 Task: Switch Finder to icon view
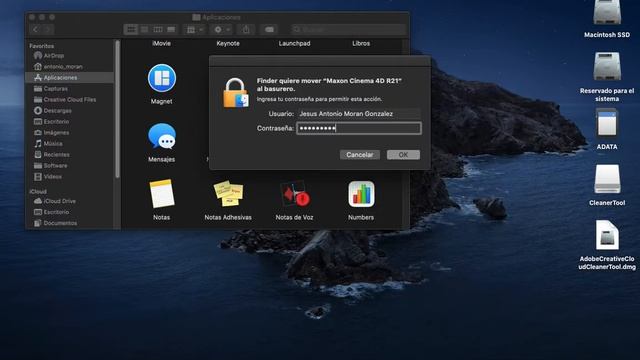tap(131, 29)
